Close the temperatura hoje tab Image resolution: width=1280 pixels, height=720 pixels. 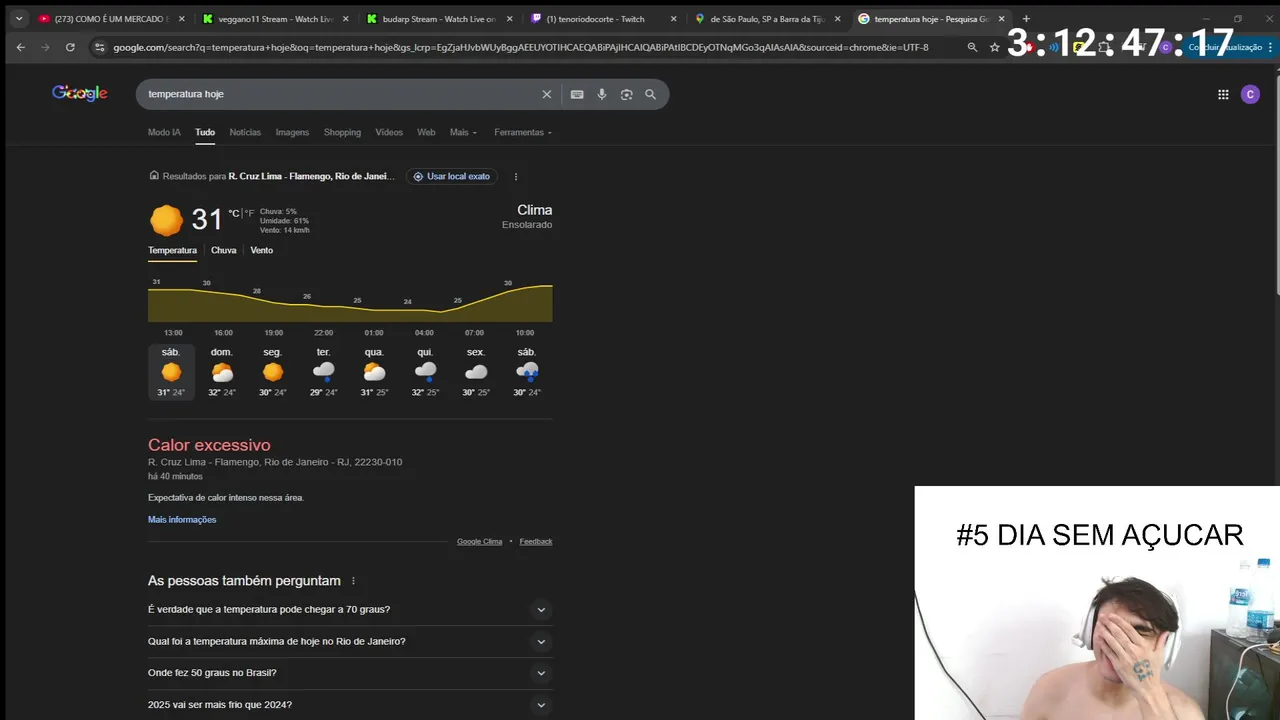click(x=1001, y=19)
